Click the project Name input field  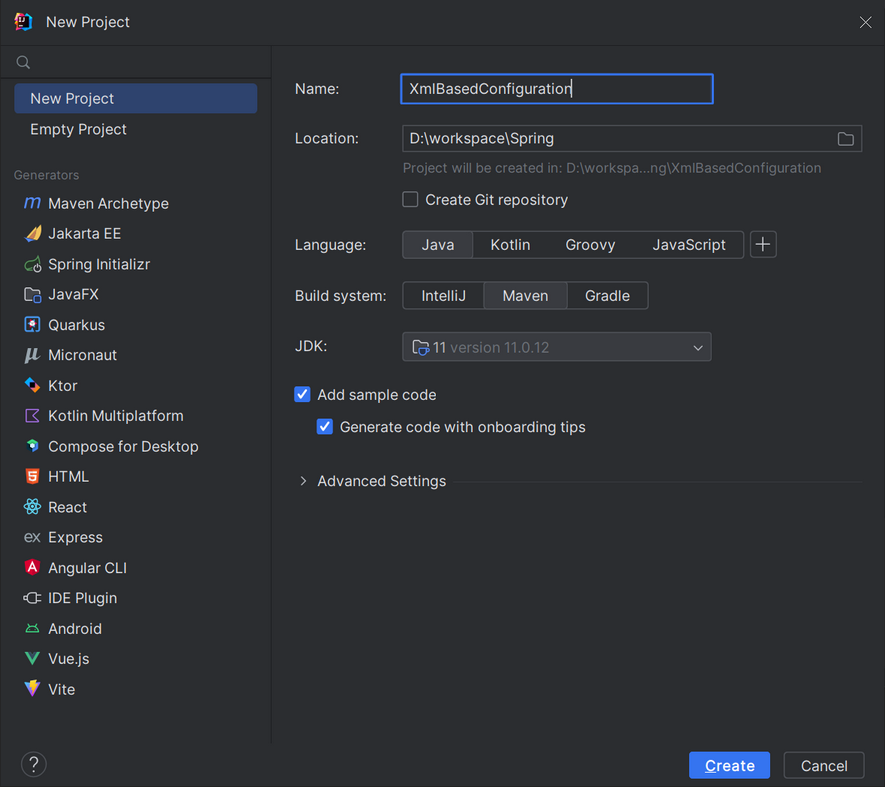coord(556,89)
